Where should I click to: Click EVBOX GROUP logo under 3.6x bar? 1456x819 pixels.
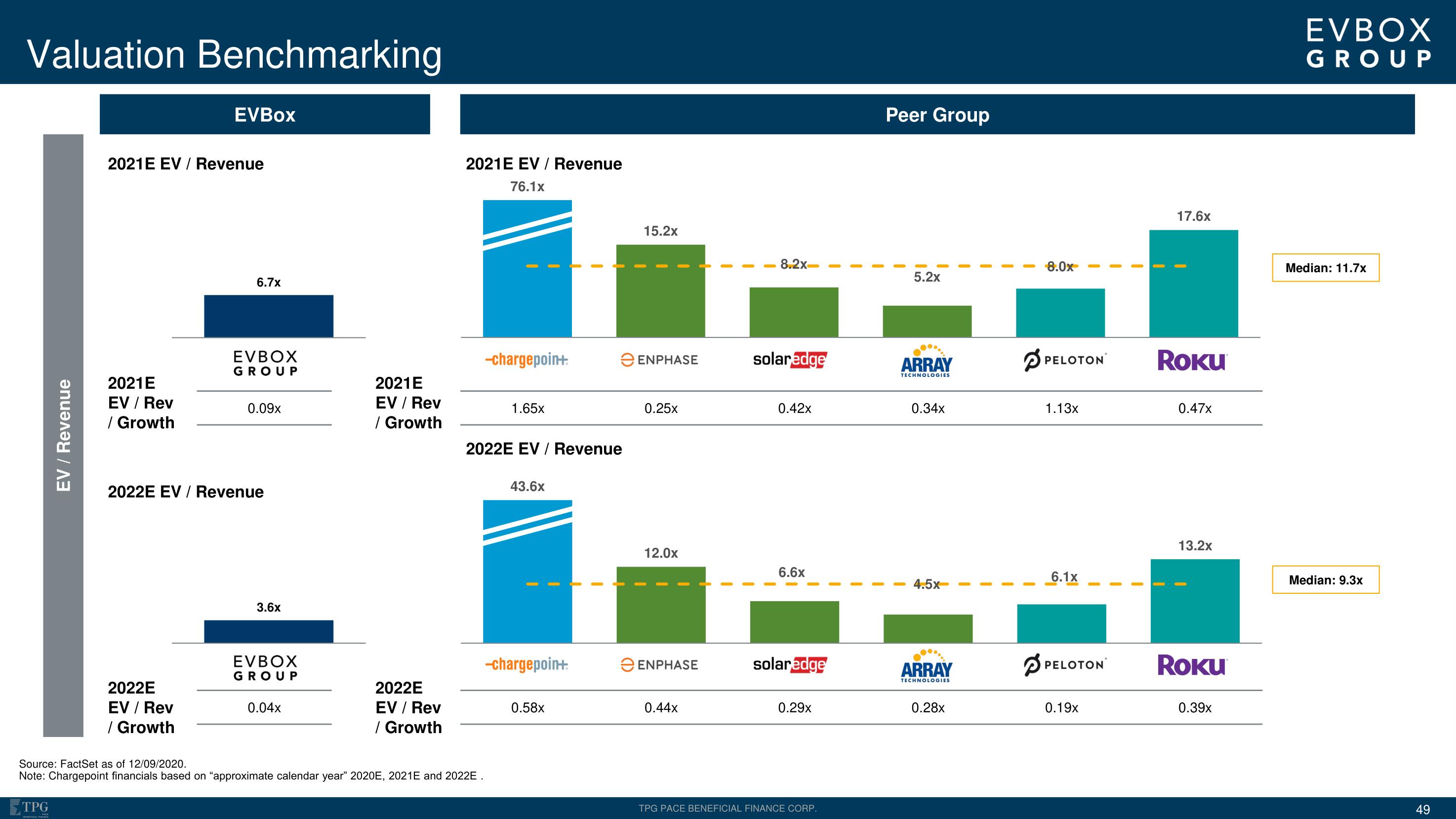click(x=265, y=668)
